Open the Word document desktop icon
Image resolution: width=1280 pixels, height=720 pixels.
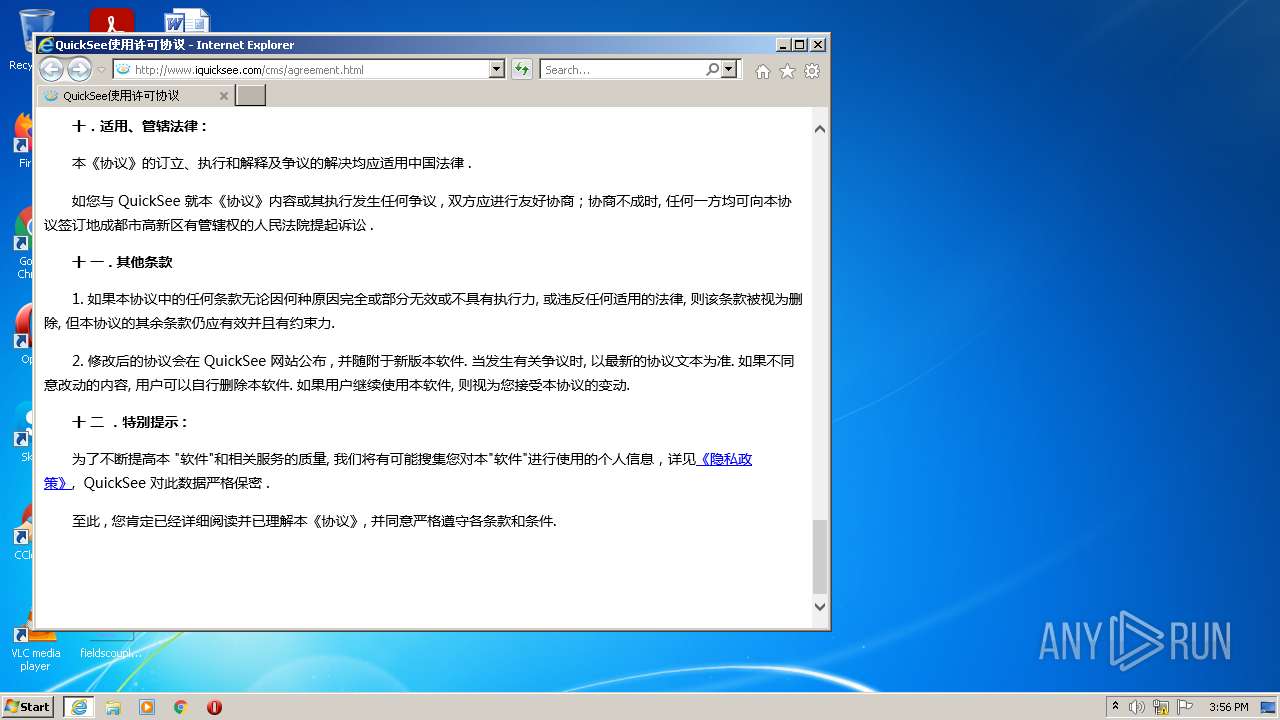[x=187, y=22]
